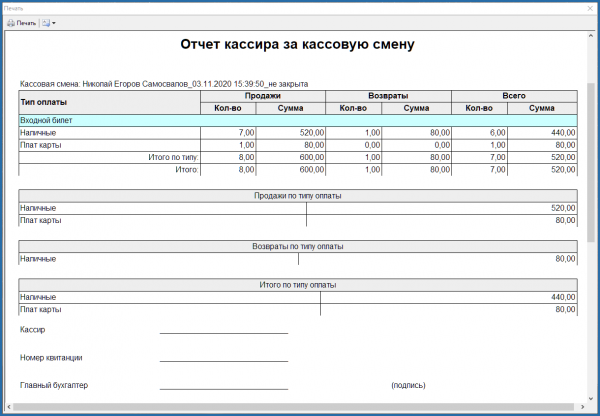600x416 pixels.
Task: Click the vertical scrollbar thumb
Action: [590, 160]
